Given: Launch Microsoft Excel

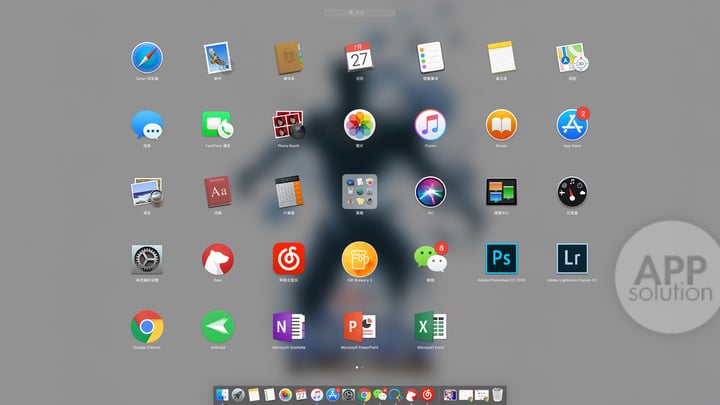Looking at the screenshot, I should point(430,326).
